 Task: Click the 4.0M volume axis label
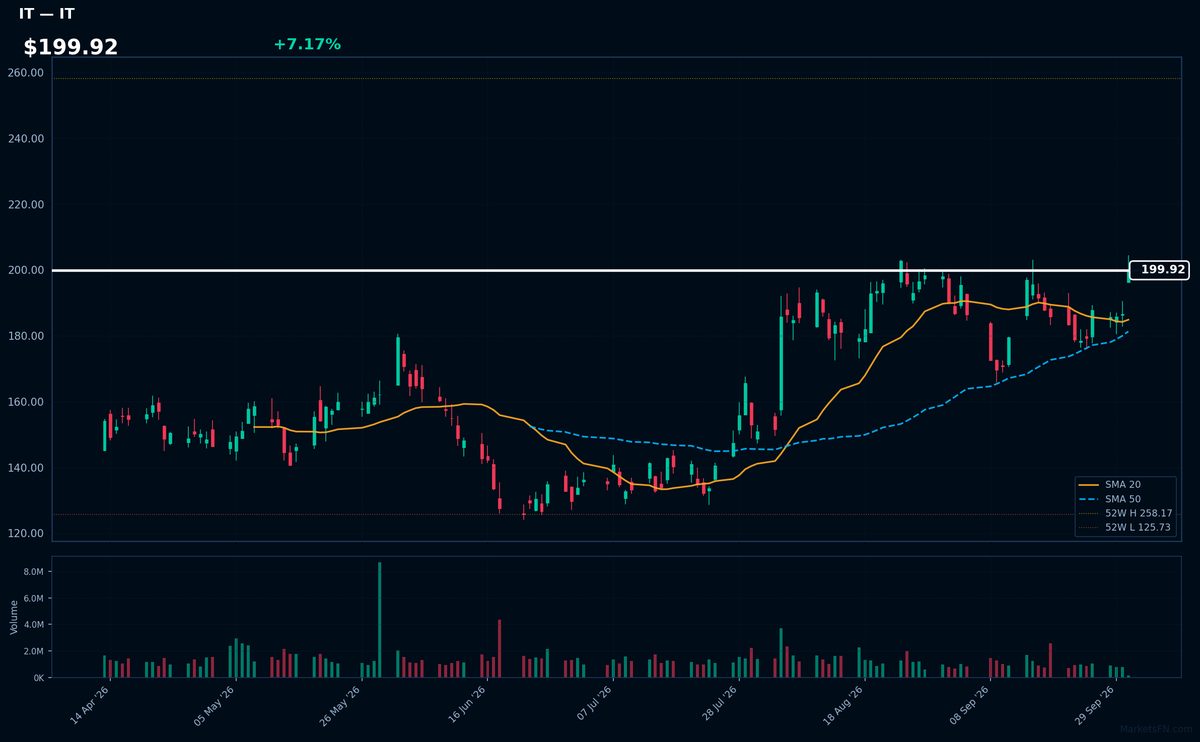(x=33, y=625)
